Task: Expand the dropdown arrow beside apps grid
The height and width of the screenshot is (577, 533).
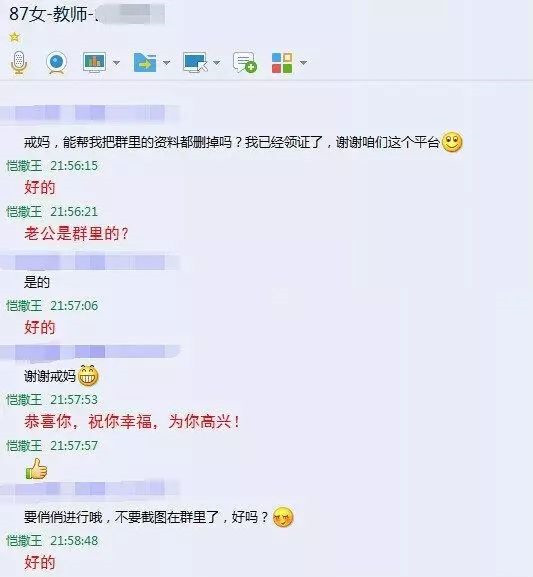Action: point(303,63)
